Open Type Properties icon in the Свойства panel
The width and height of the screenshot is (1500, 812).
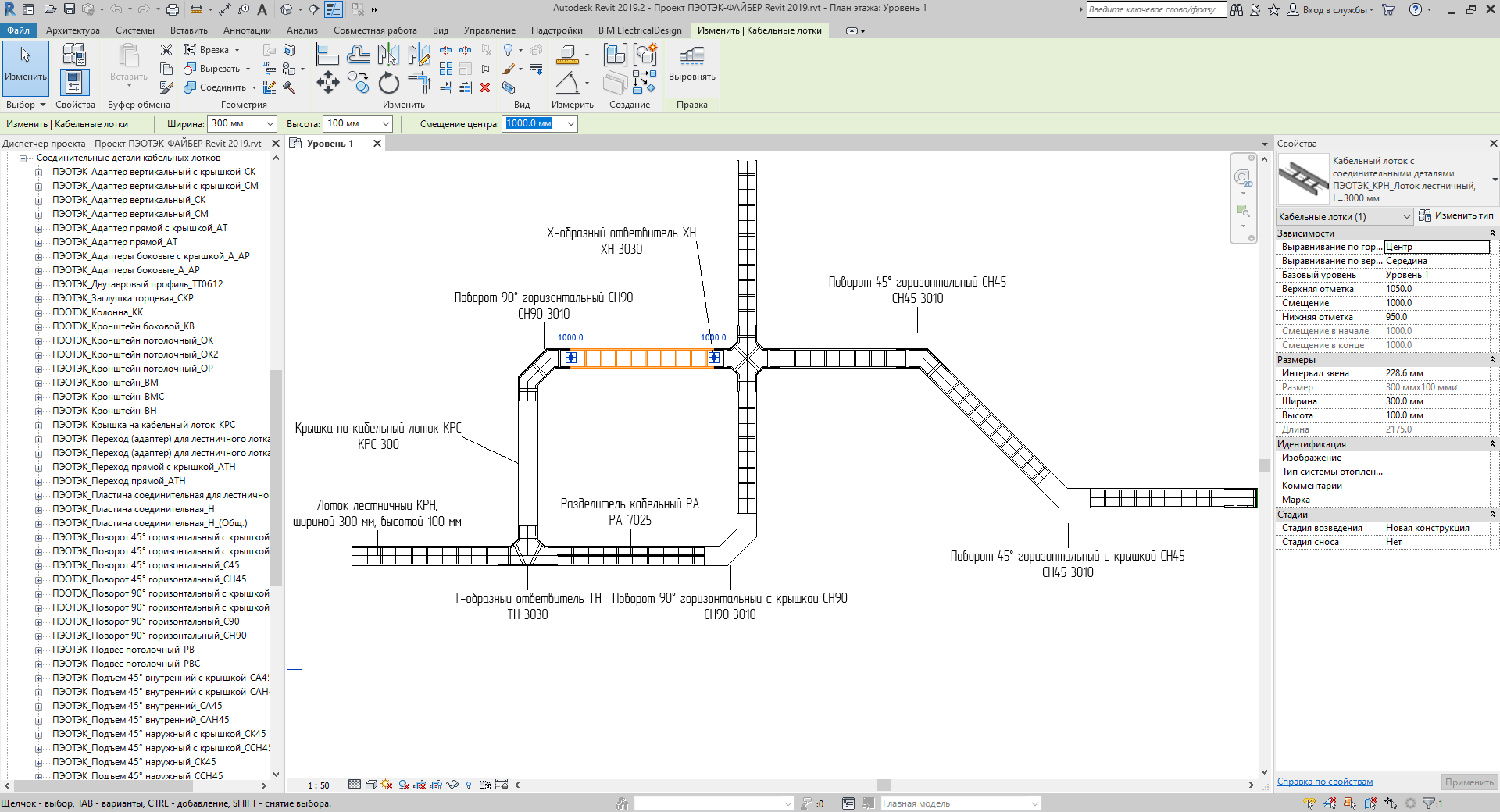coord(74,55)
